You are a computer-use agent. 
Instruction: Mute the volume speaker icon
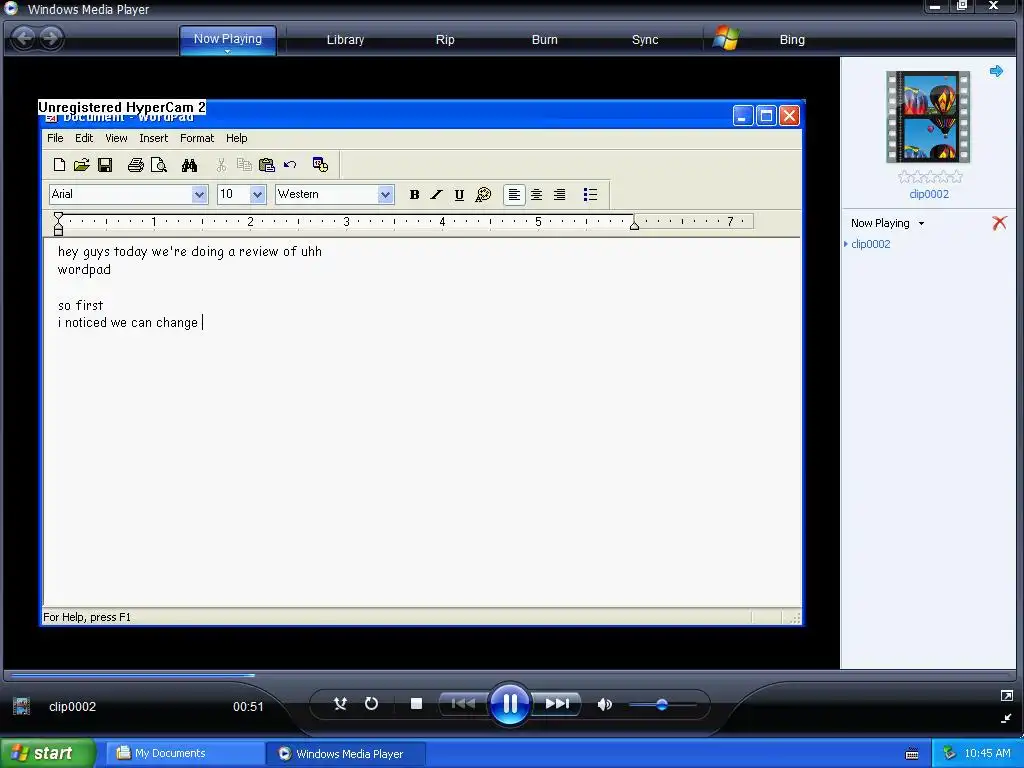605,704
